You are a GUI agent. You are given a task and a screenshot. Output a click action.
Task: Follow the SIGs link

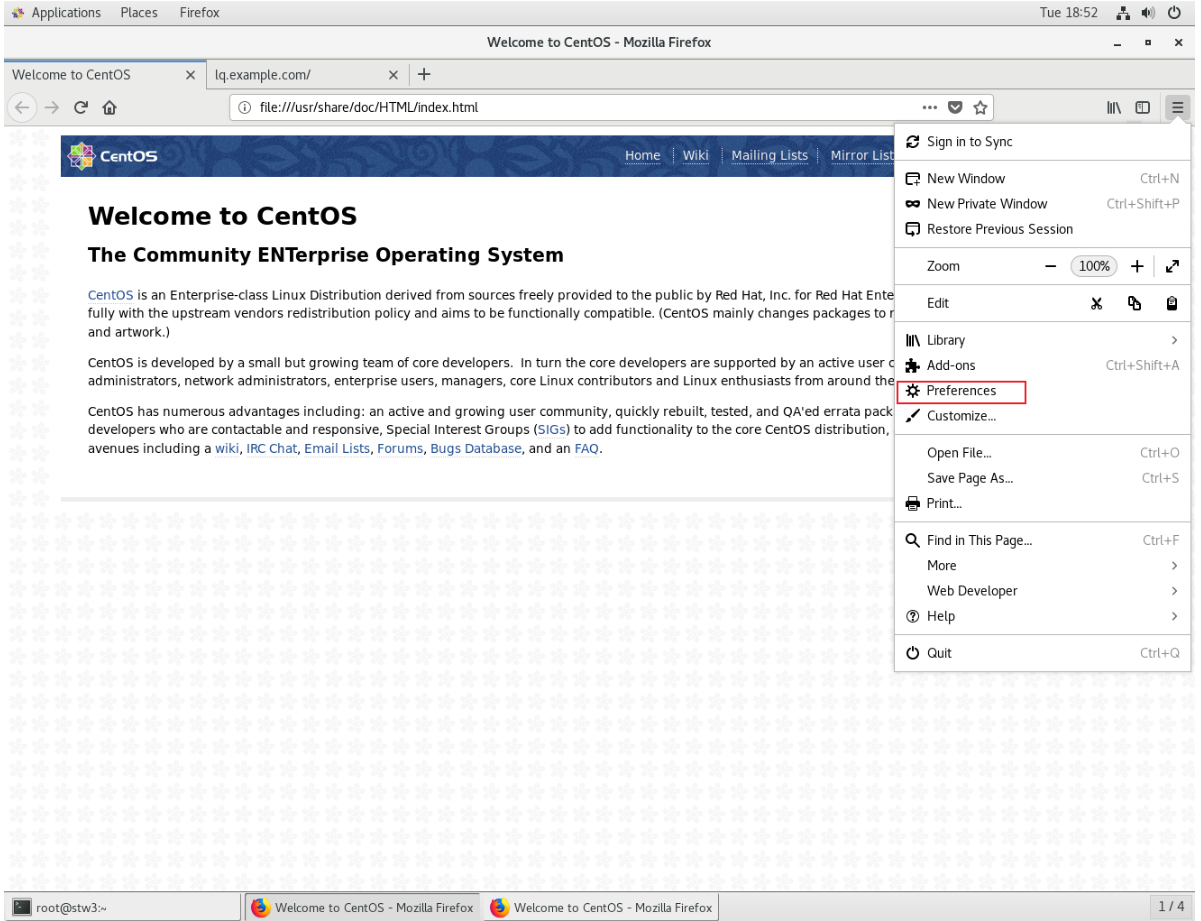[550, 429]
